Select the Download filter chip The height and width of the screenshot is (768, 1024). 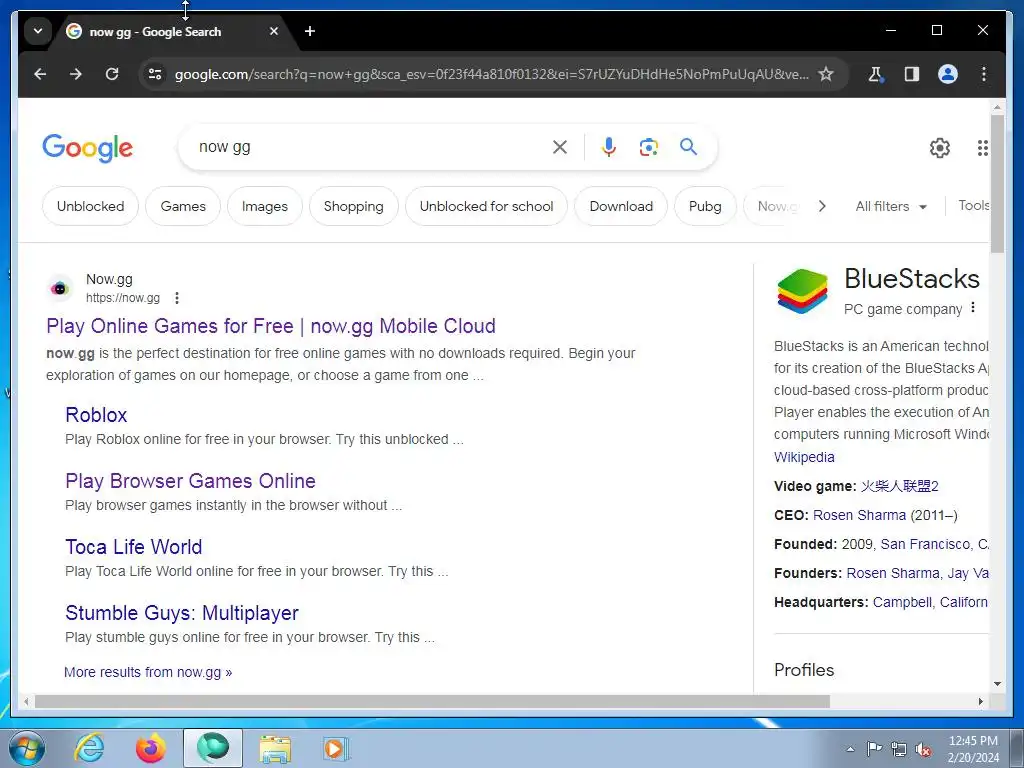coord(621,206)
